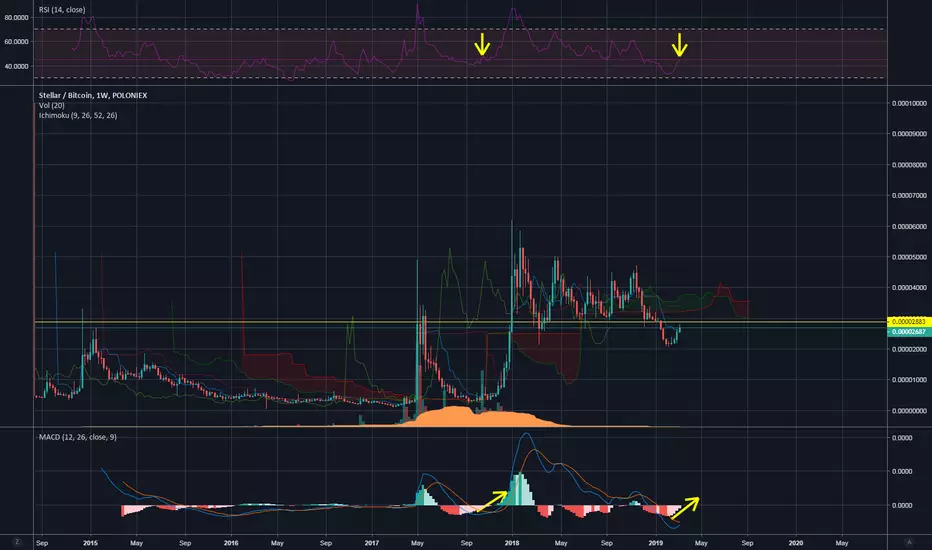Click the 0.00005000 price axis label

pos(909,257)
